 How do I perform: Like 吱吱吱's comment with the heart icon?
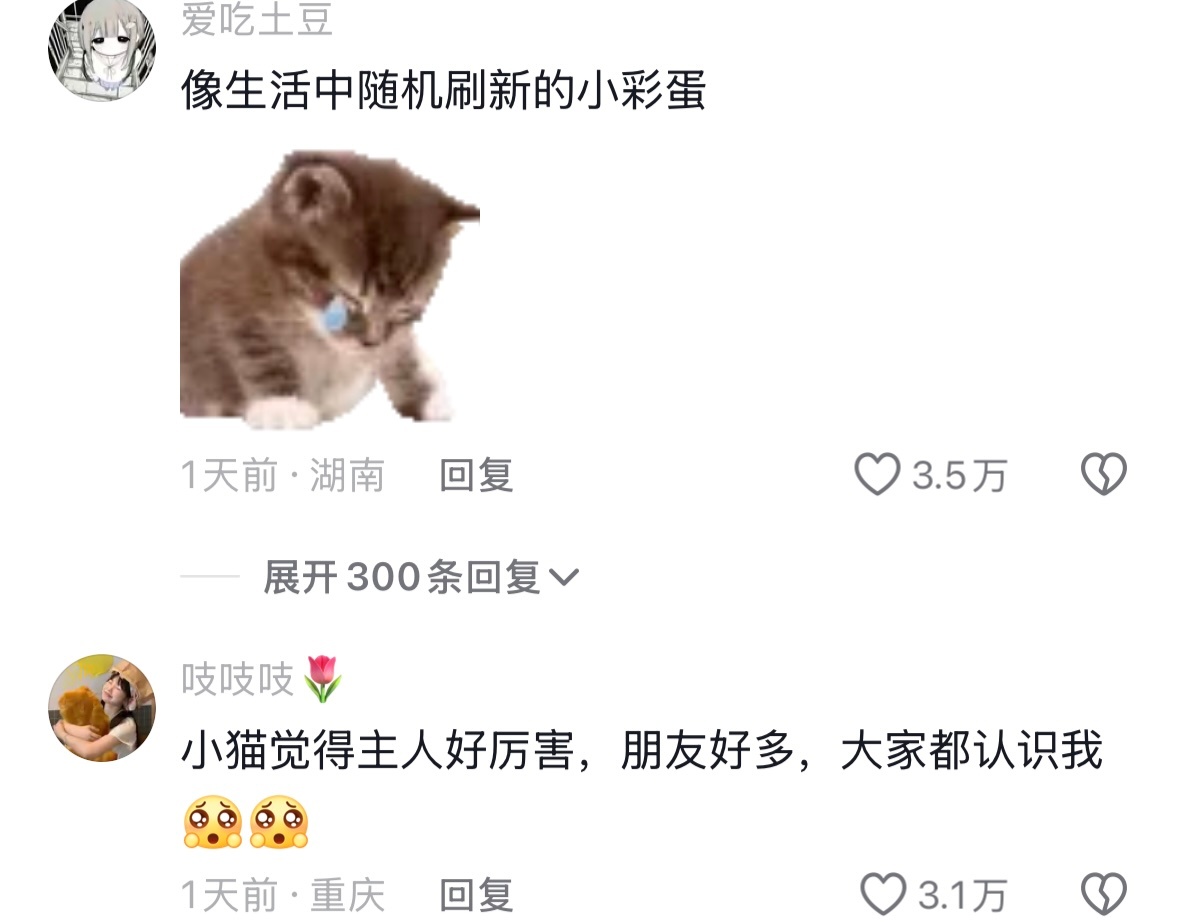(x=883, y=894)
